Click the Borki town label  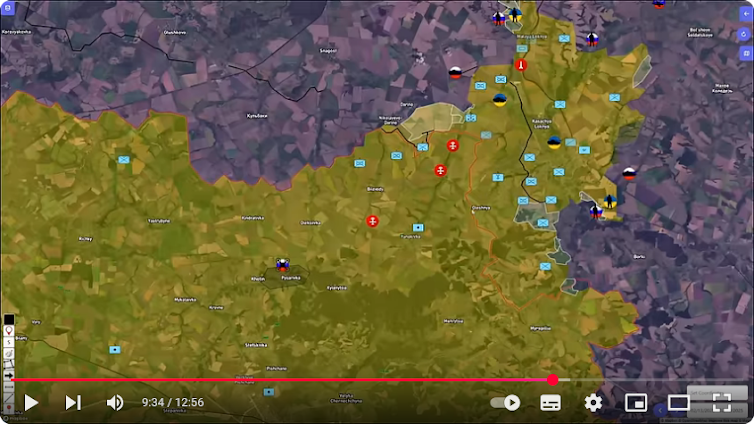tap(639, 257)
